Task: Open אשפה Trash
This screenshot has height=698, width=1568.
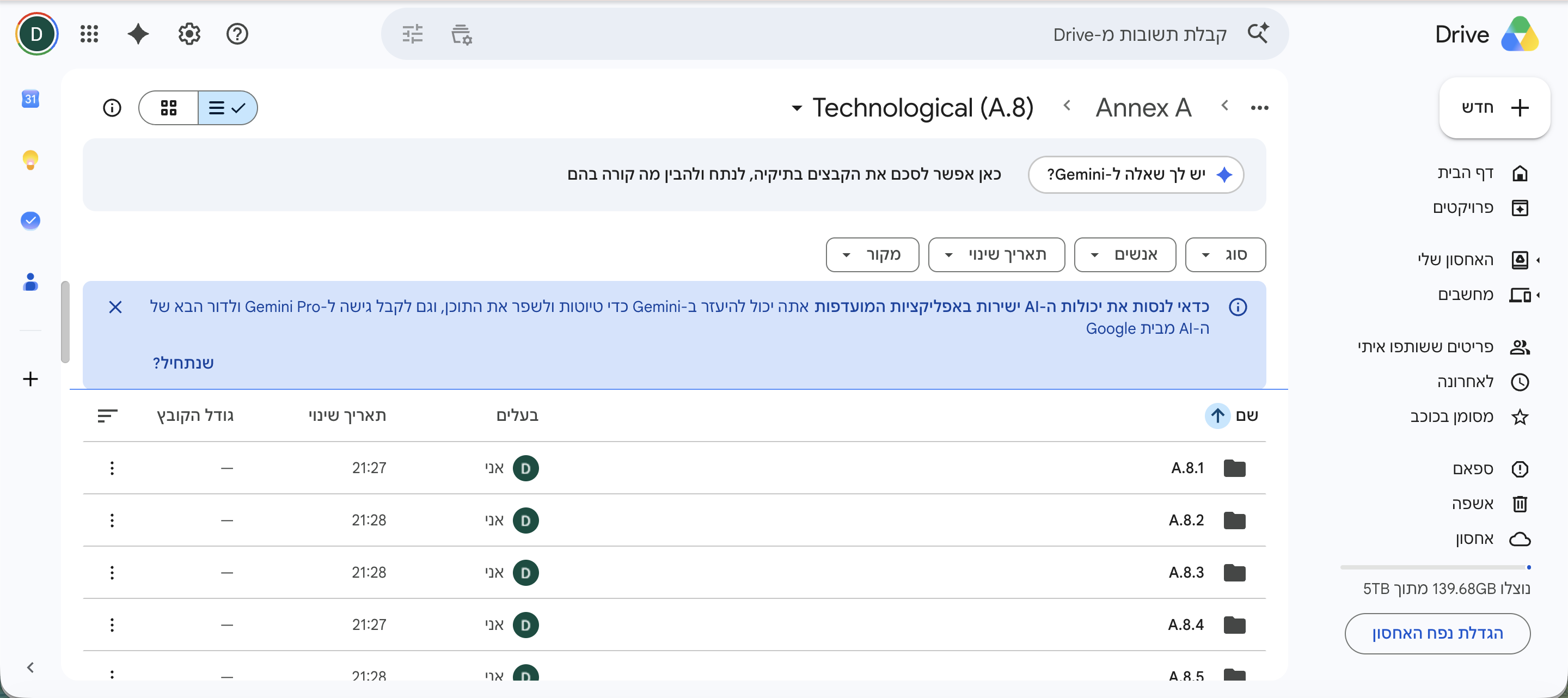Action: (x=1490, y=504)
